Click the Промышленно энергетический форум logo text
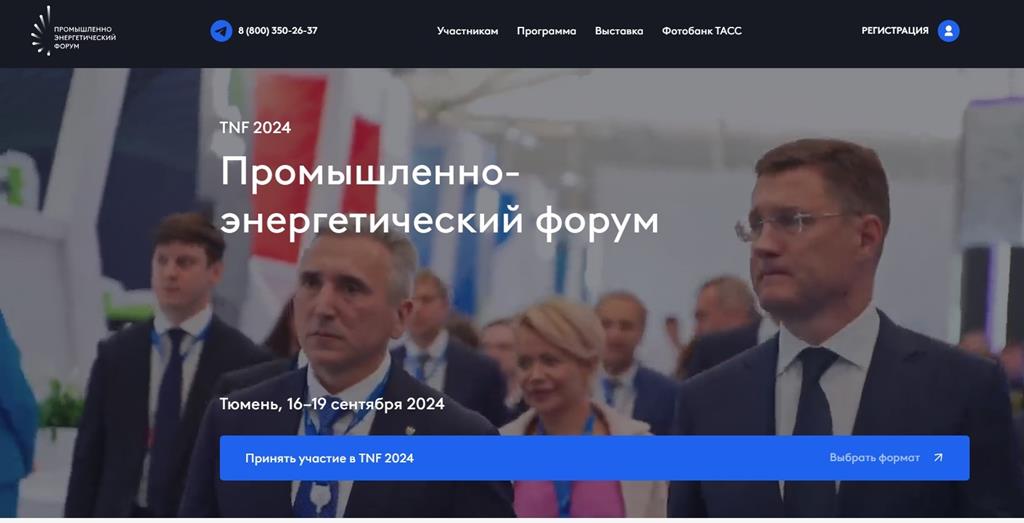 [x=84, y=38]
